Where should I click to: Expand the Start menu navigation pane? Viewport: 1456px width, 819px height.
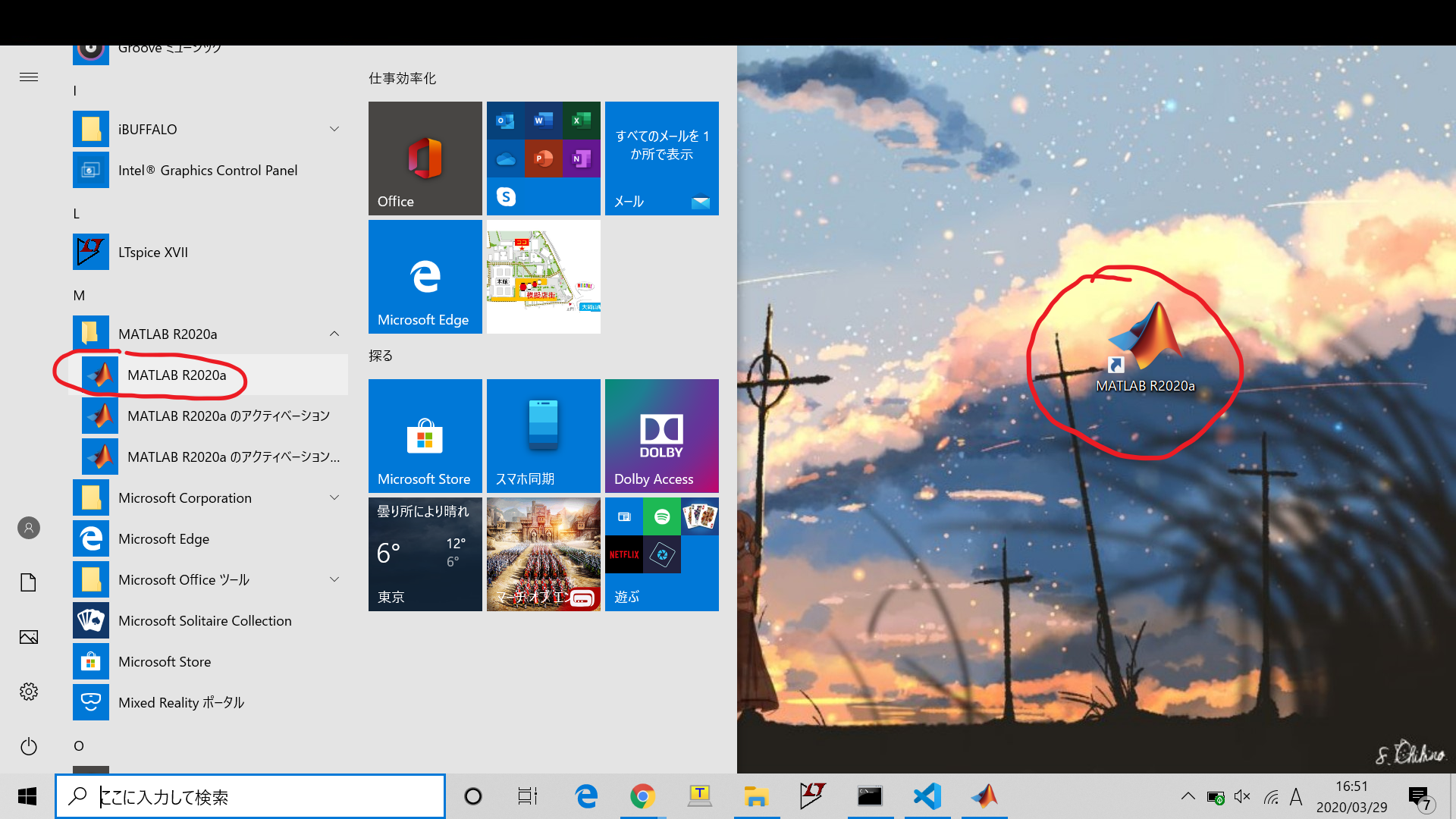click(29, 77)
